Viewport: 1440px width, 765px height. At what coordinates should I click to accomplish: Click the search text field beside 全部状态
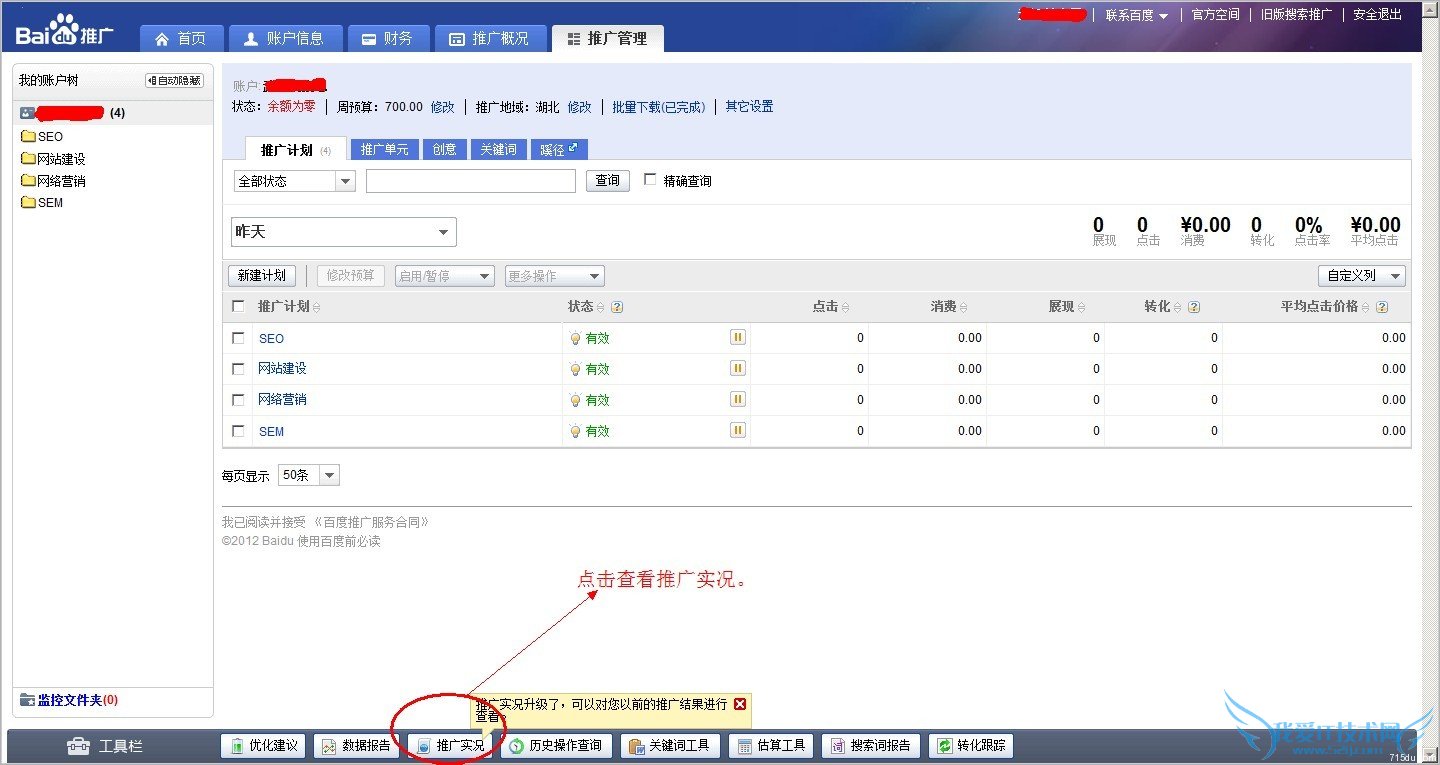[471, 181]
